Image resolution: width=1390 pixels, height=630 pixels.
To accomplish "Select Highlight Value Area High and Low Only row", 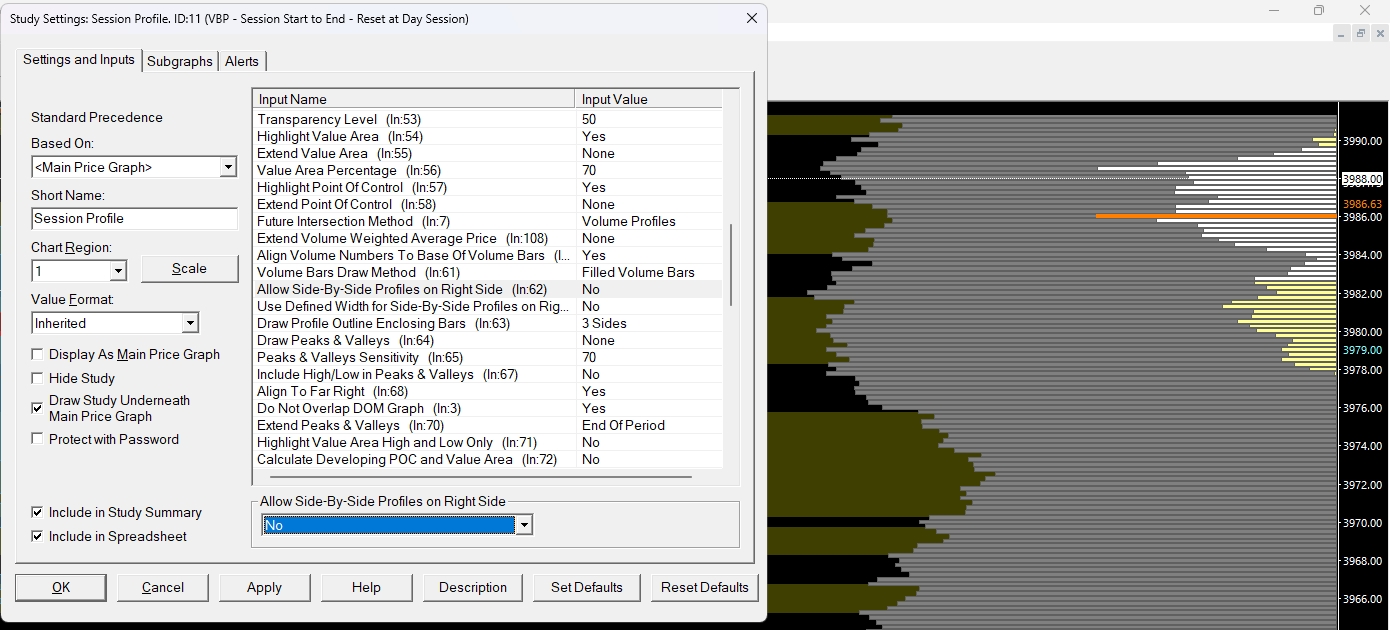I will tap(488, 442).
